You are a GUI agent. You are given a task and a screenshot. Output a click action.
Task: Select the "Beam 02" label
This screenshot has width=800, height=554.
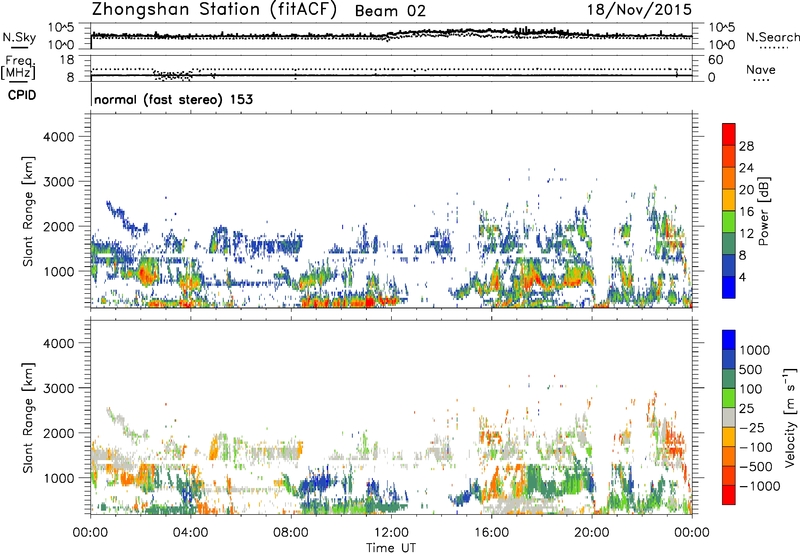(x=390, y=11)
